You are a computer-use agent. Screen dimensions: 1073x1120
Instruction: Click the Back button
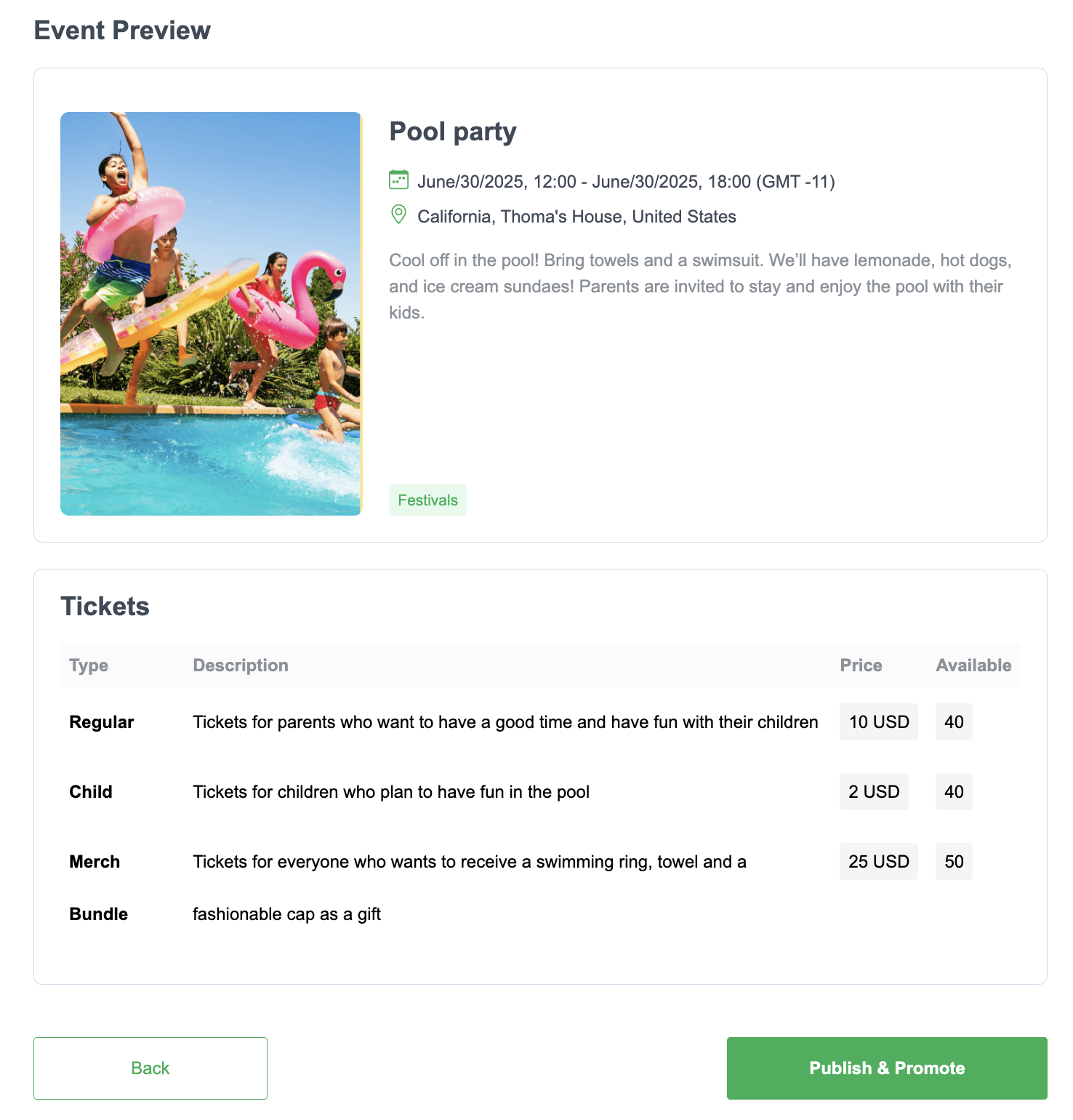150,1068
